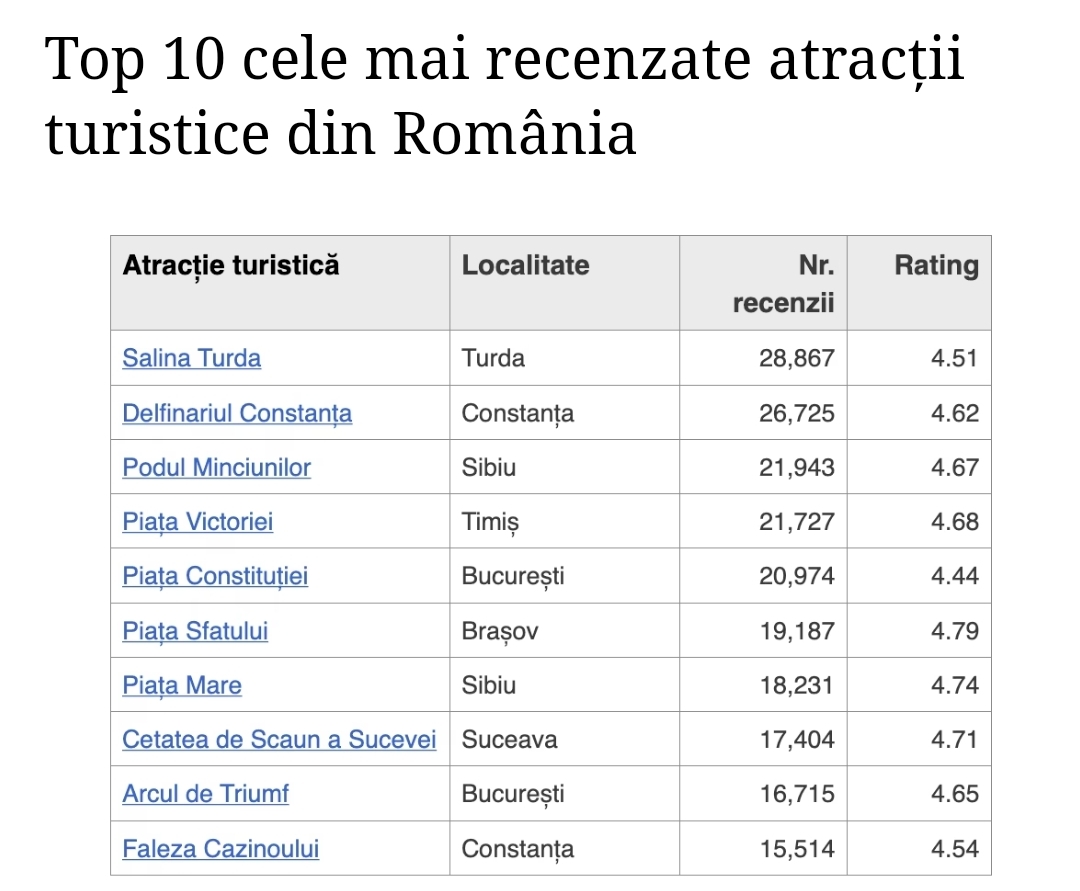Open the Arcul de Triumf link

click(x=205, y=794)
